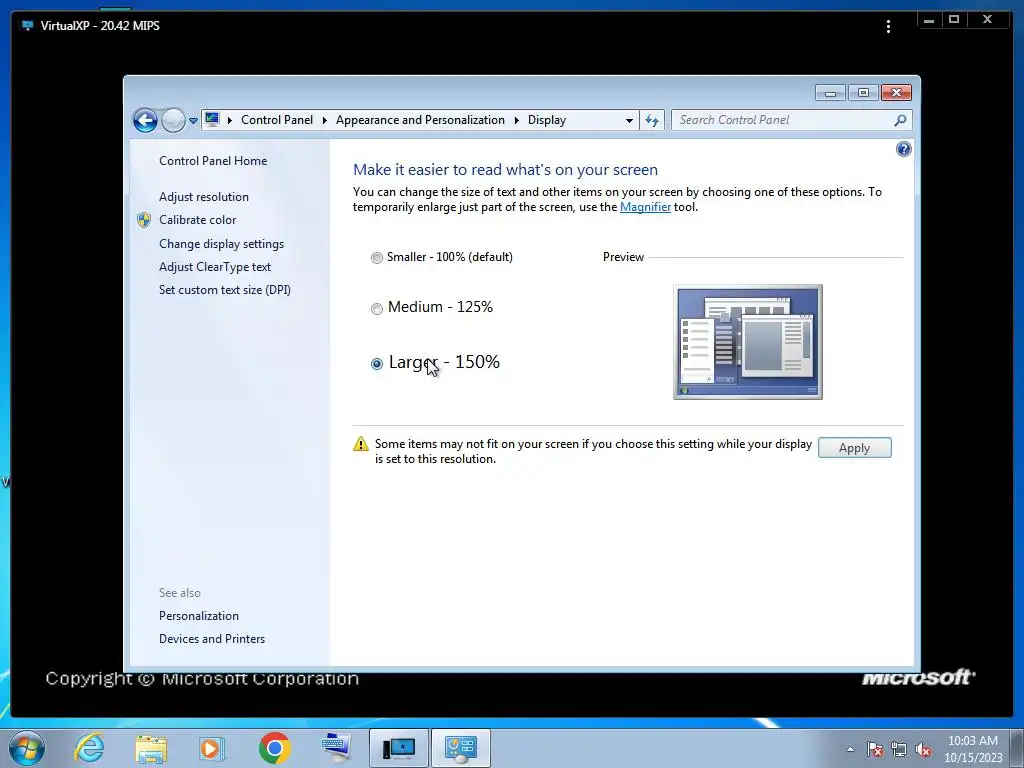1024x768 pixels.
Task: Launch Google Chrome from taskbar
Action: pos(274,748)
